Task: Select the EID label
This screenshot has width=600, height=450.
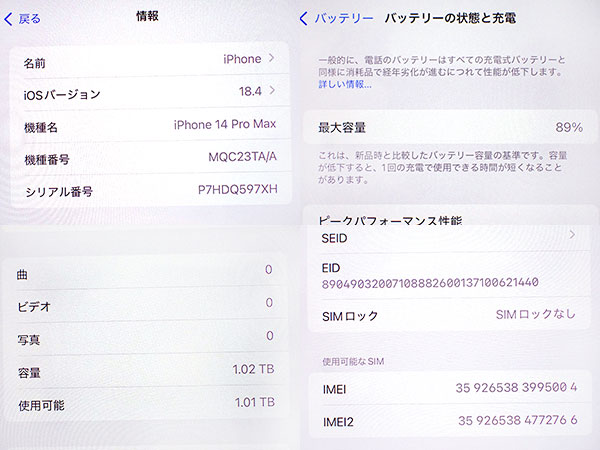Action: (331, 268)
